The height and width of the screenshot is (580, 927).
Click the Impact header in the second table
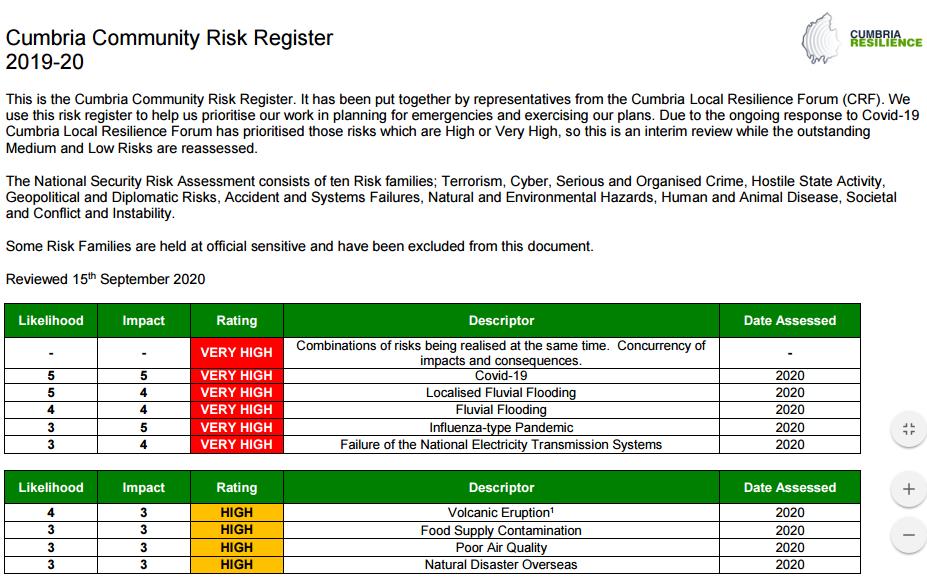143,488
